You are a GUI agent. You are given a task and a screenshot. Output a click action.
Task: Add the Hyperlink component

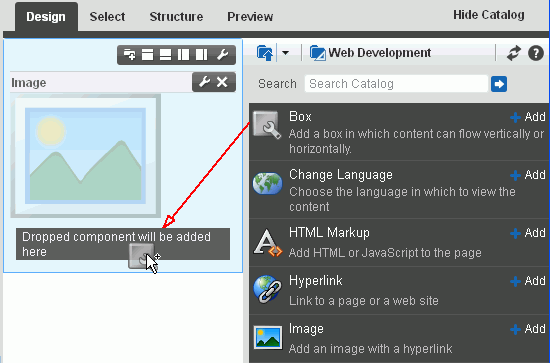pos(528,281)
